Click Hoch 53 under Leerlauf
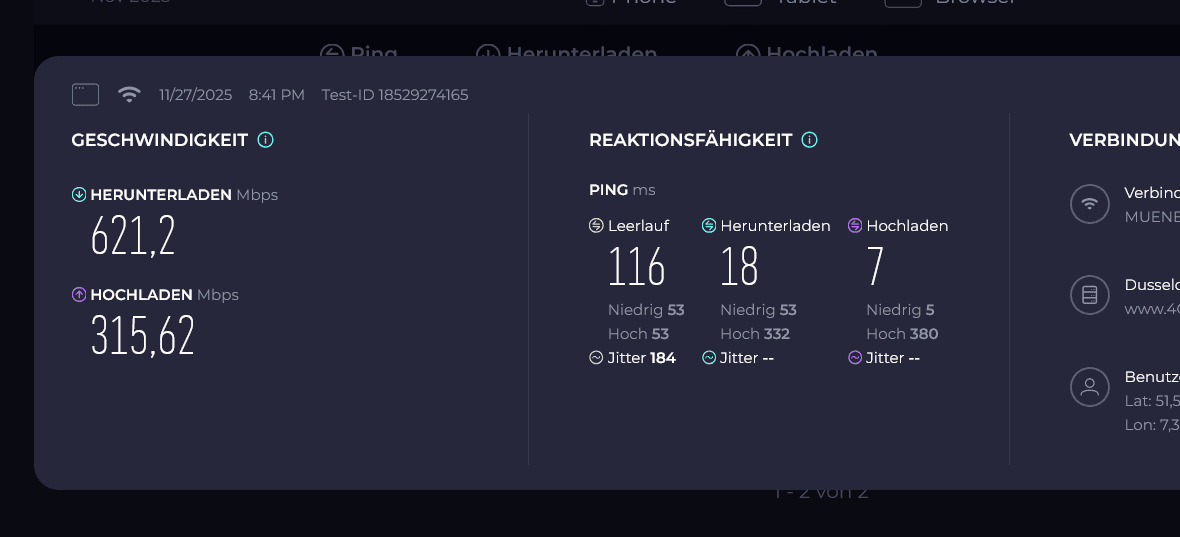Viewport: 1180px width, 537px height. (x=638, y=334)
